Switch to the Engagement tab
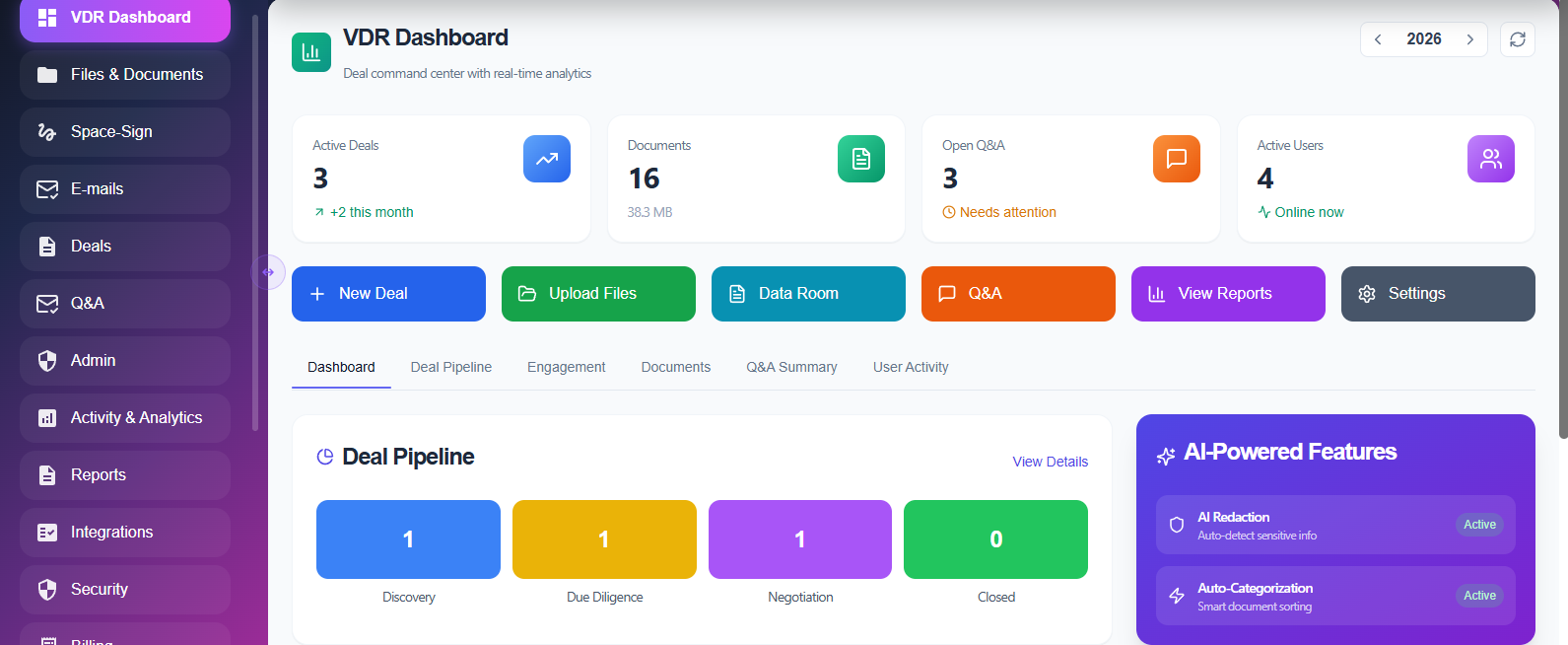Image resolution: width=1568 pixels, height=645 pixels. pyautogui.click(x=567, y=367)
